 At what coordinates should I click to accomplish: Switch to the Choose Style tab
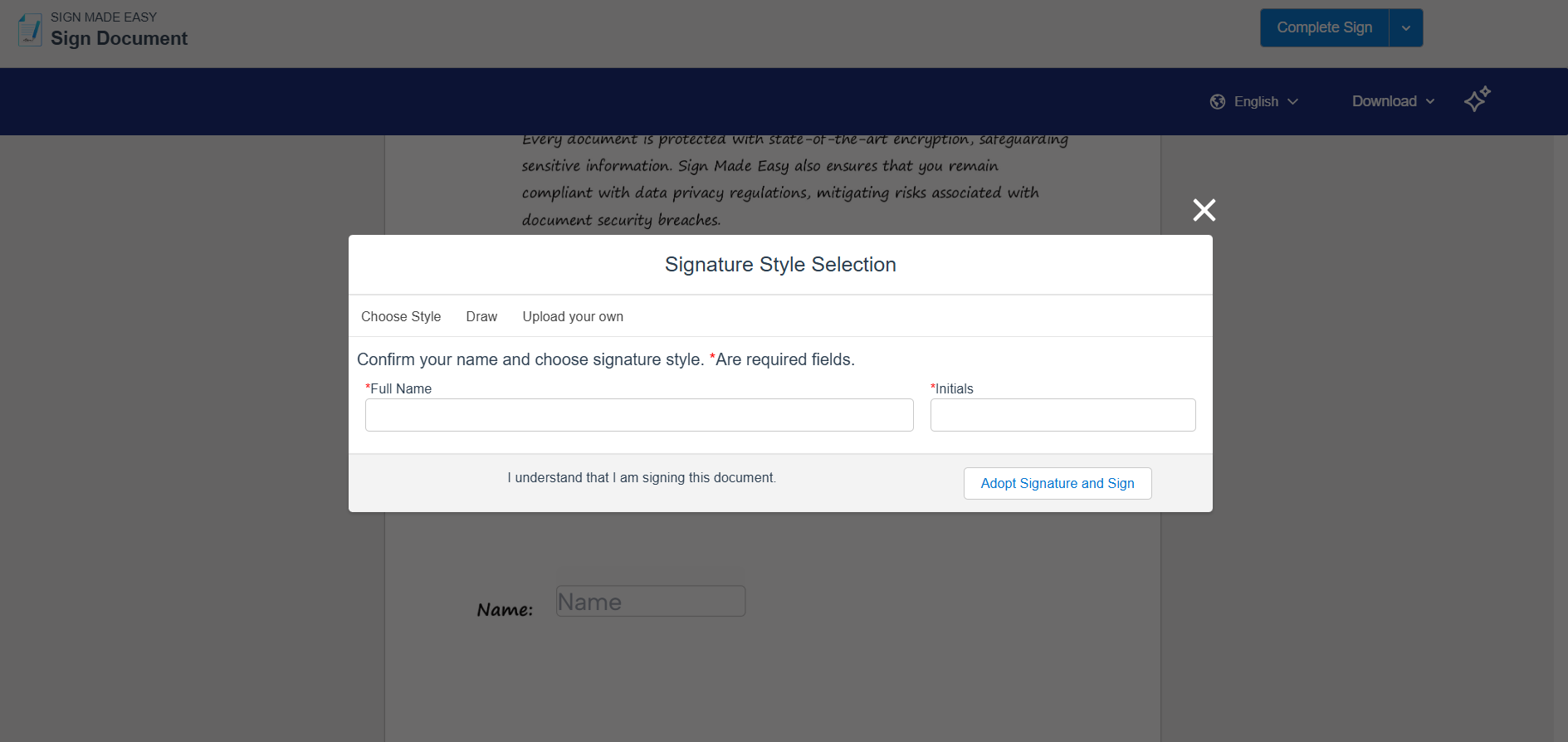[401, 316]
